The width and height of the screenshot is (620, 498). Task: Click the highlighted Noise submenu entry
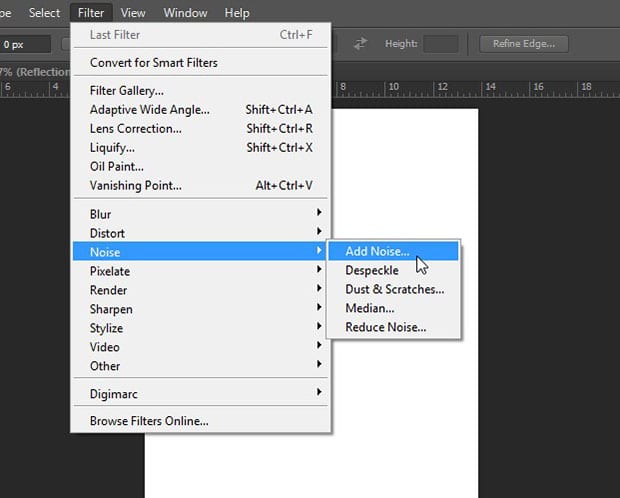[200, 252]
